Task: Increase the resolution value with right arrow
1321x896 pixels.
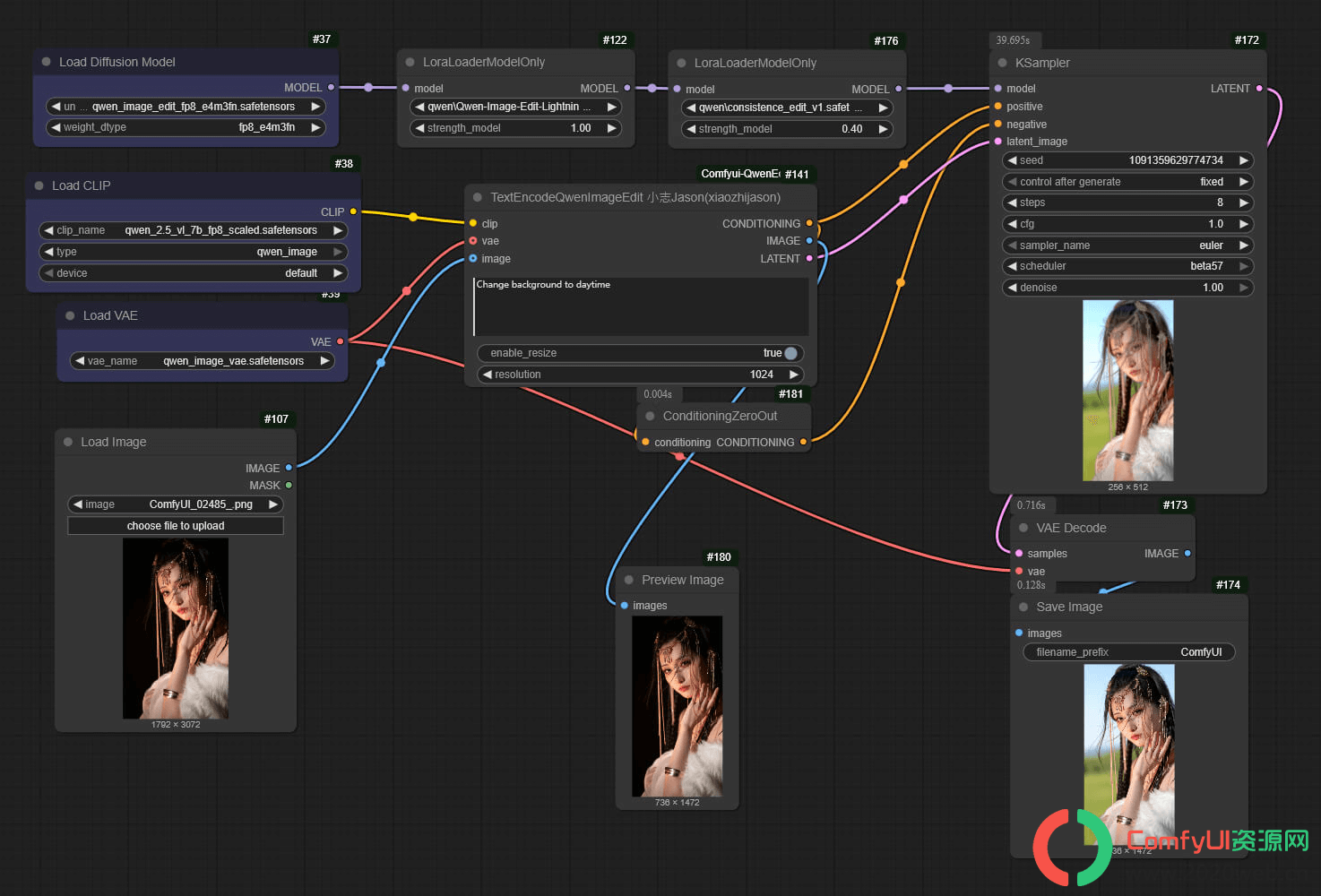Action: click(x=793, y=375)
